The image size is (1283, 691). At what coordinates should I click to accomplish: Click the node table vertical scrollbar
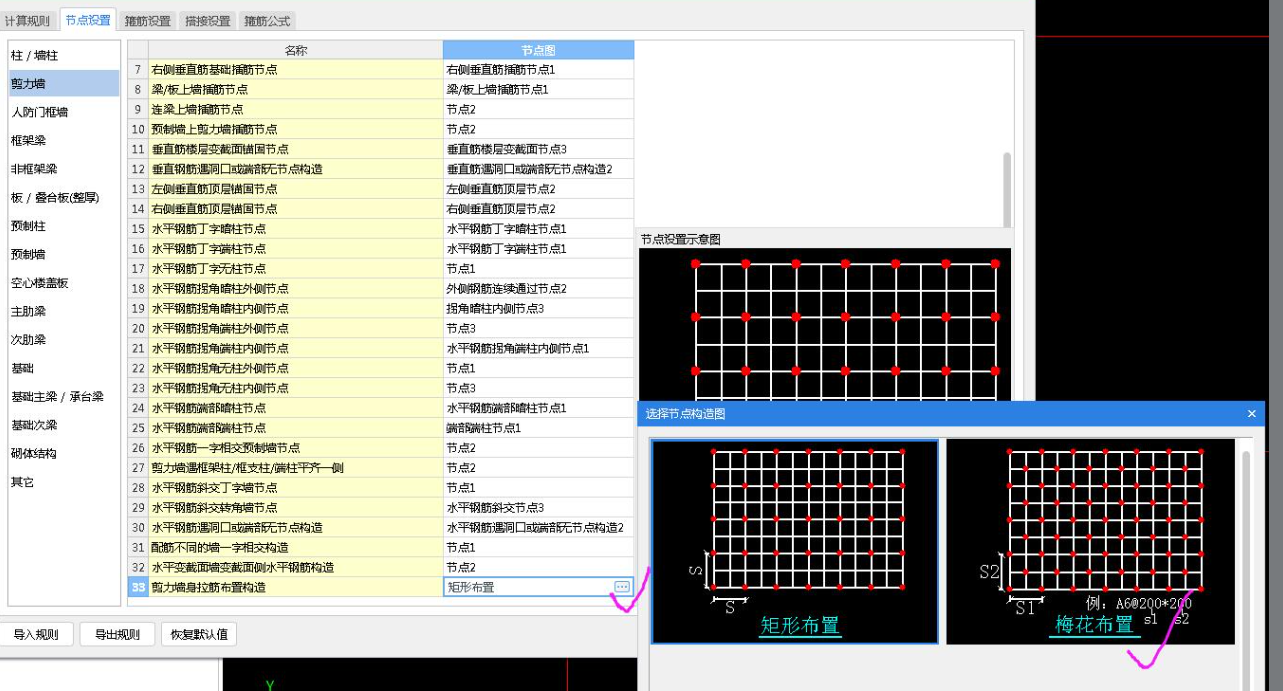tap(1007, 190)
